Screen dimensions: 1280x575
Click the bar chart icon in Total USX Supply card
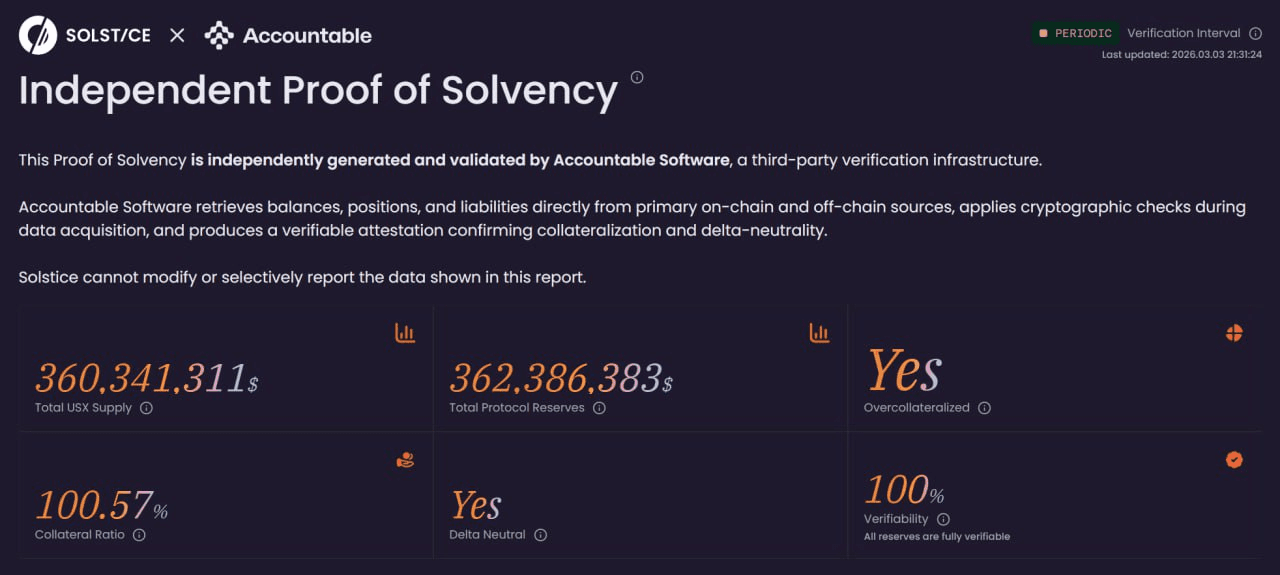coord(405,333)
